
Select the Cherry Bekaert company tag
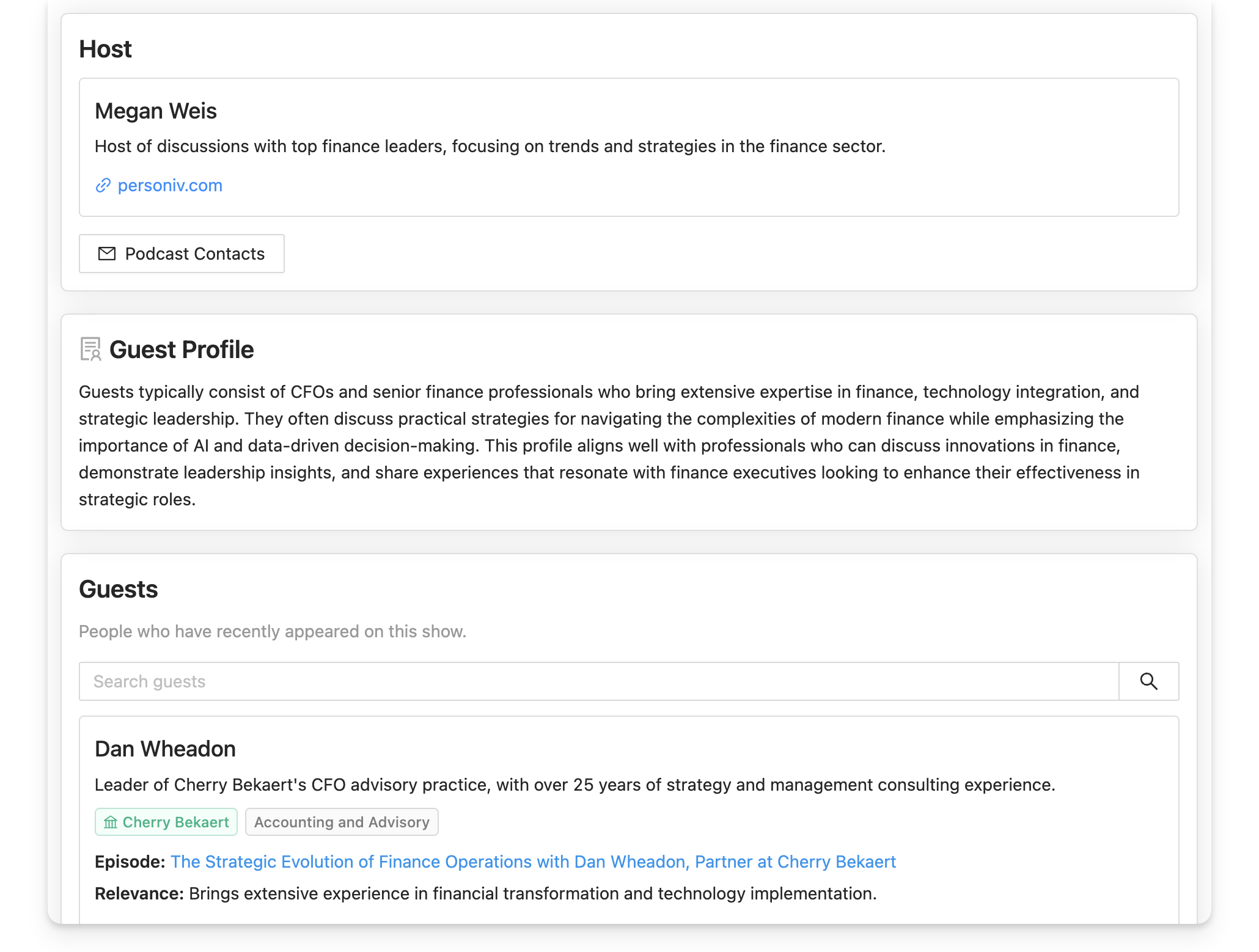click(166, 822)
